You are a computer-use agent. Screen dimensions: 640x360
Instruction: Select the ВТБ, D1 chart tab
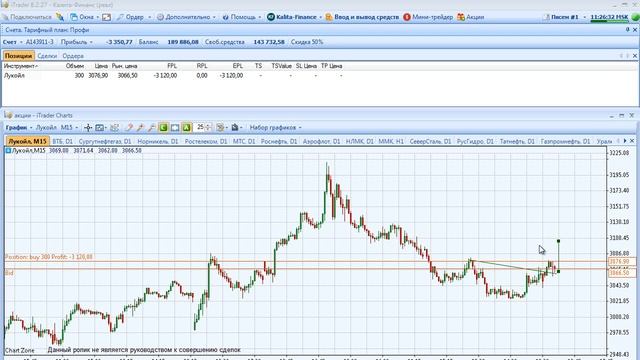point(62,141)
